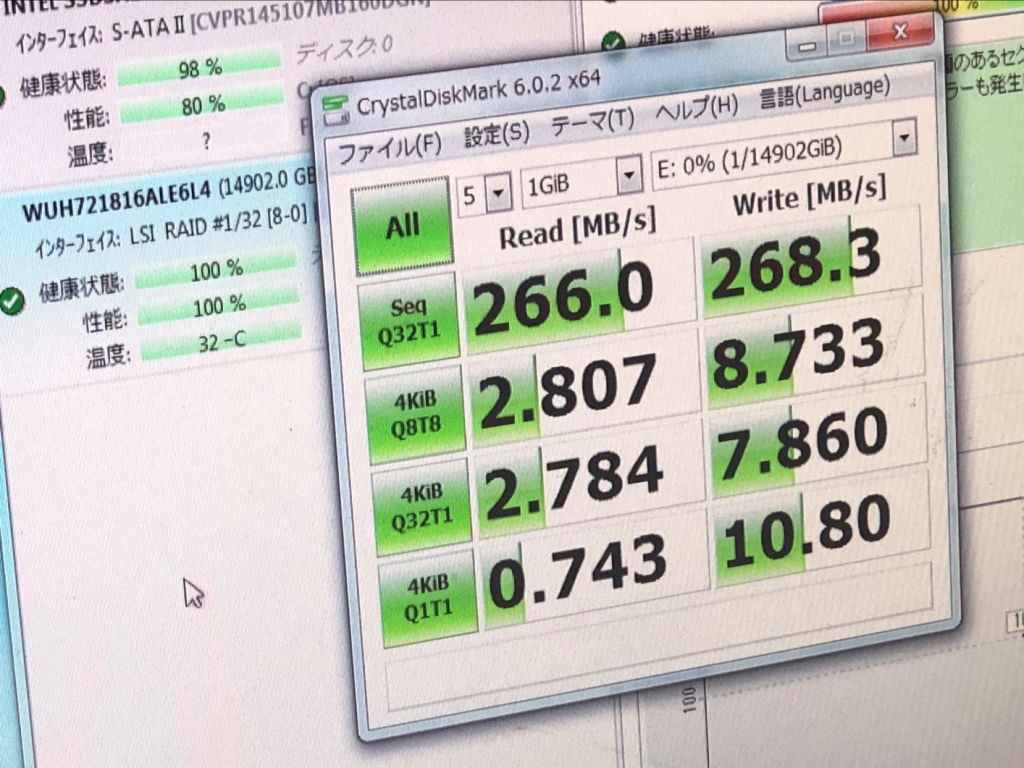
Task: Open the 設定(S) menu
Action: 497,132
